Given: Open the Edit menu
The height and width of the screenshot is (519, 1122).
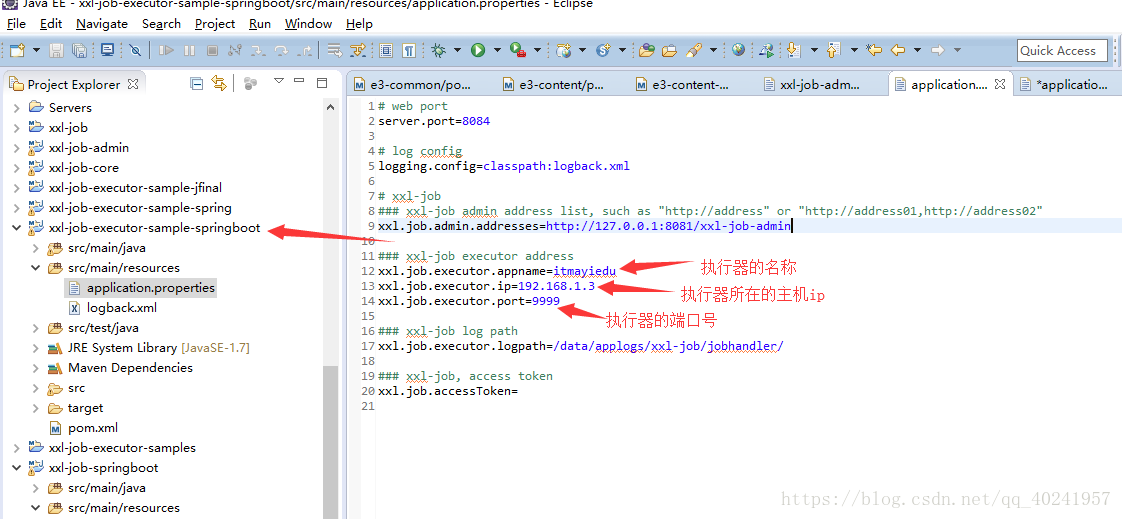Looking at the screenshot, I should [x=51, y=24].
